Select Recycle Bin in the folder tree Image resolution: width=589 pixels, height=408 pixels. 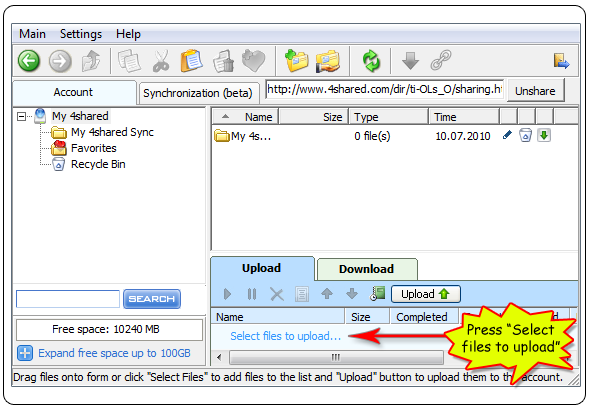point(98,165)
